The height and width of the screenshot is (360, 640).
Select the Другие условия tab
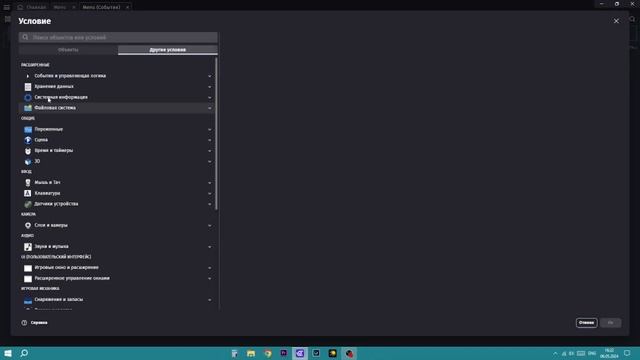(x=168, y=50)
